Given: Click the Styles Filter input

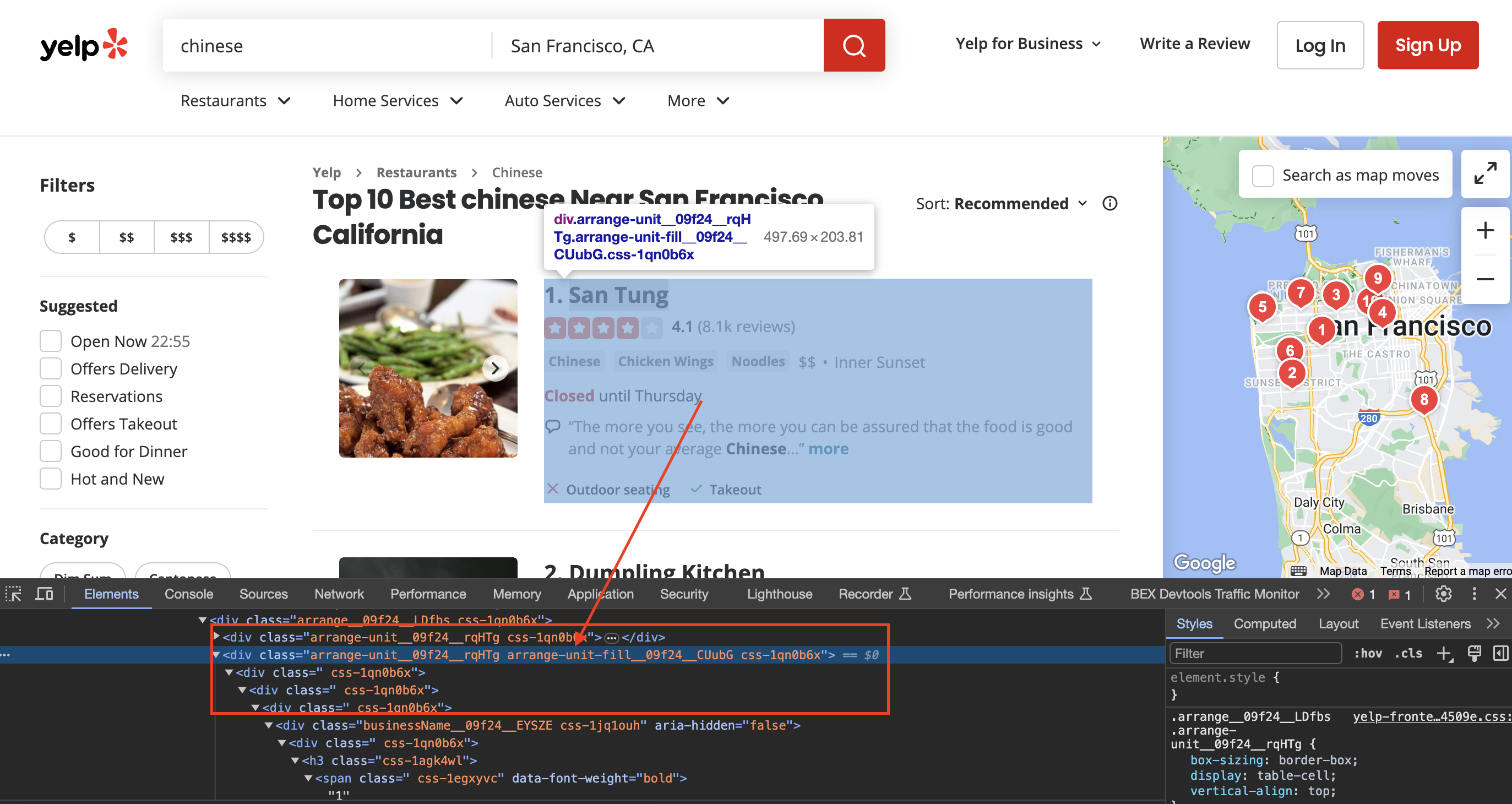Looking at the screenshot, I should pos(1255,654).
